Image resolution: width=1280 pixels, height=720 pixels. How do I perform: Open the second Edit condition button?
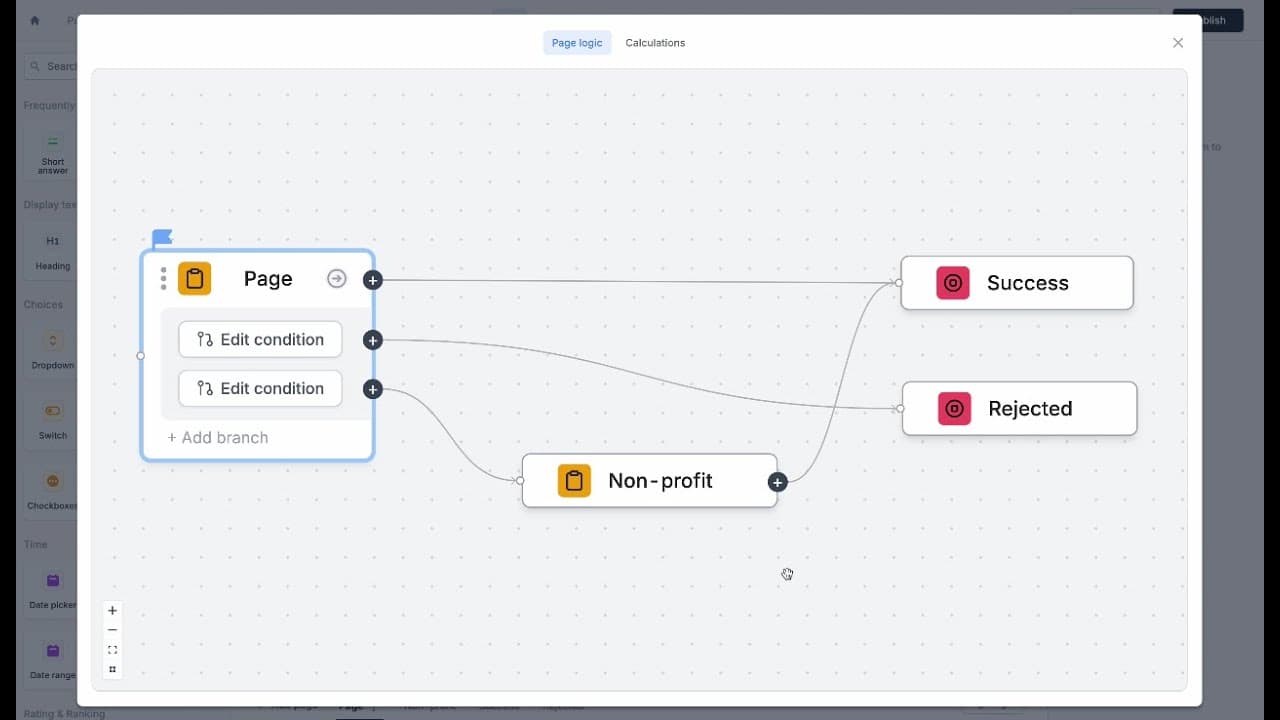click(x=260, y=388)
